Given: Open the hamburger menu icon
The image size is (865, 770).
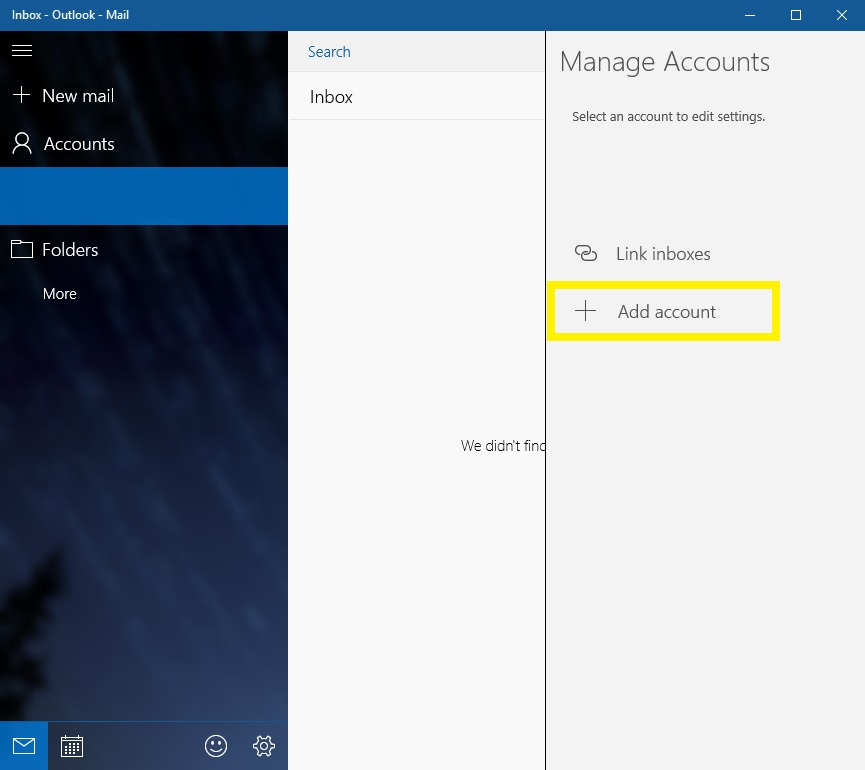Looking at the screenshot, I should point(22,50).
